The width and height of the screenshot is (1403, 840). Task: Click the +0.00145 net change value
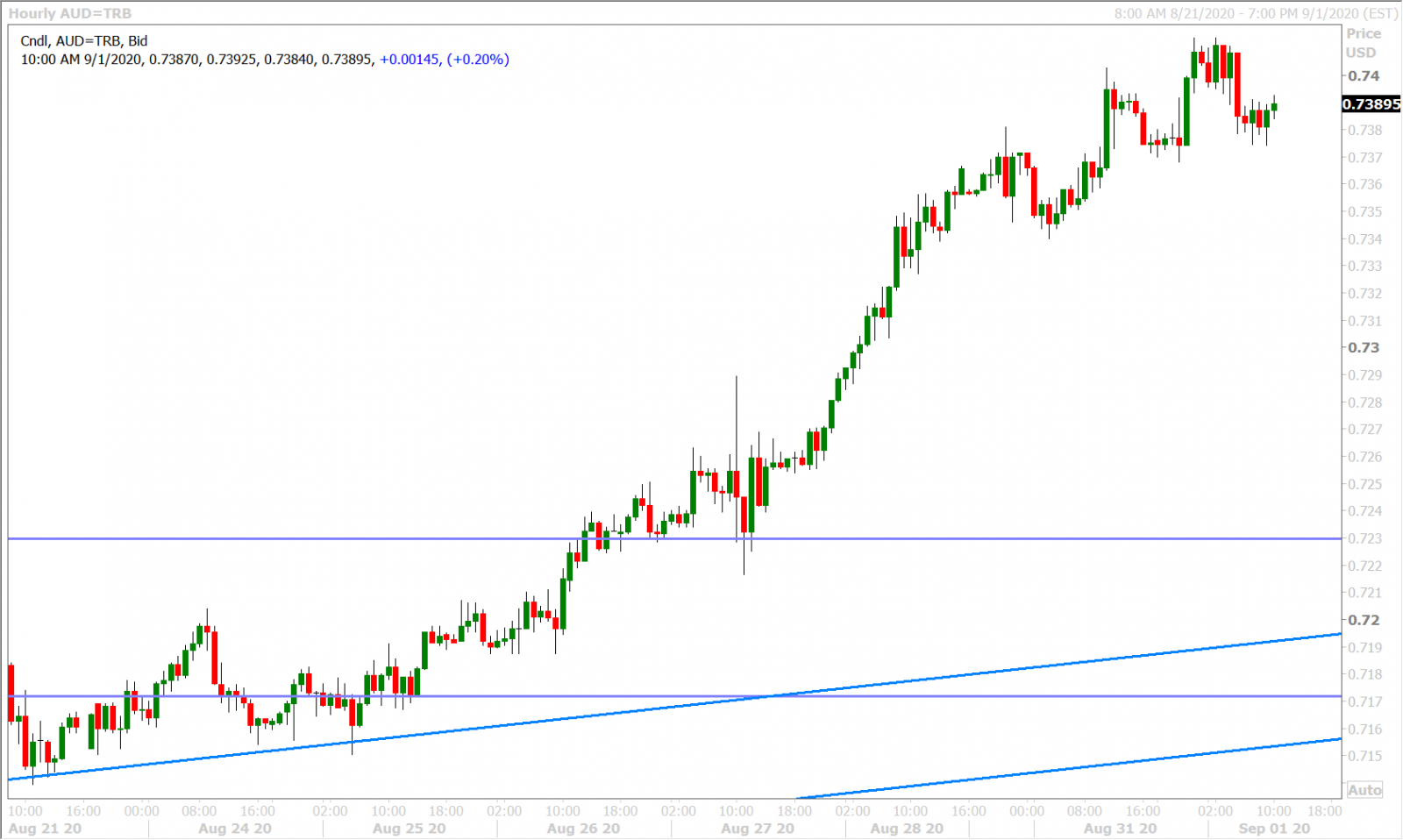tap(409, 60)
